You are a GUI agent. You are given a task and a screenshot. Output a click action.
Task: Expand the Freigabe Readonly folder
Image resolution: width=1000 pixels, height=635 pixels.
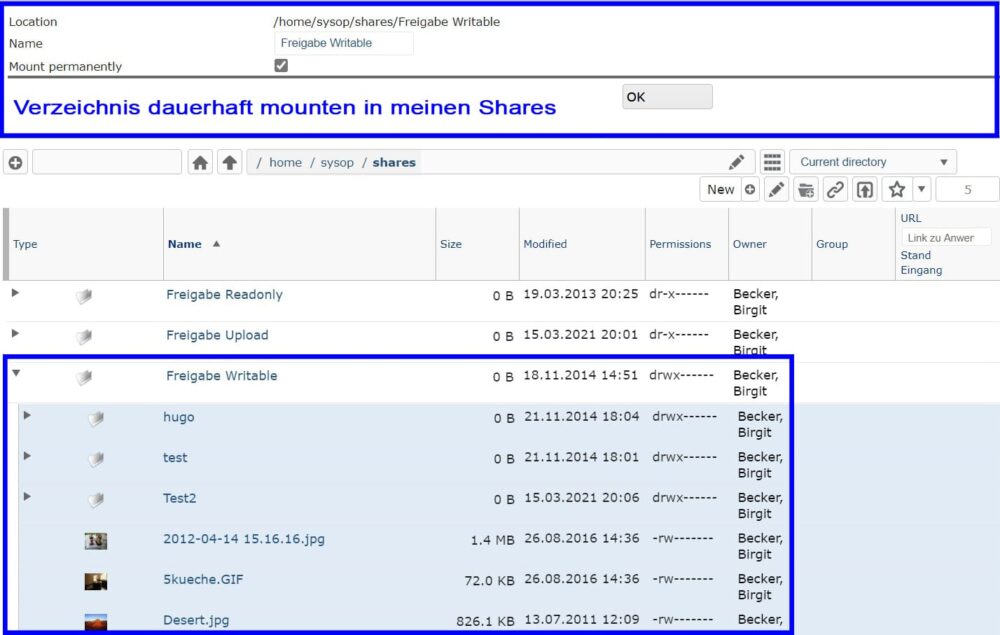pyautogui.click(x=16, y=293)
